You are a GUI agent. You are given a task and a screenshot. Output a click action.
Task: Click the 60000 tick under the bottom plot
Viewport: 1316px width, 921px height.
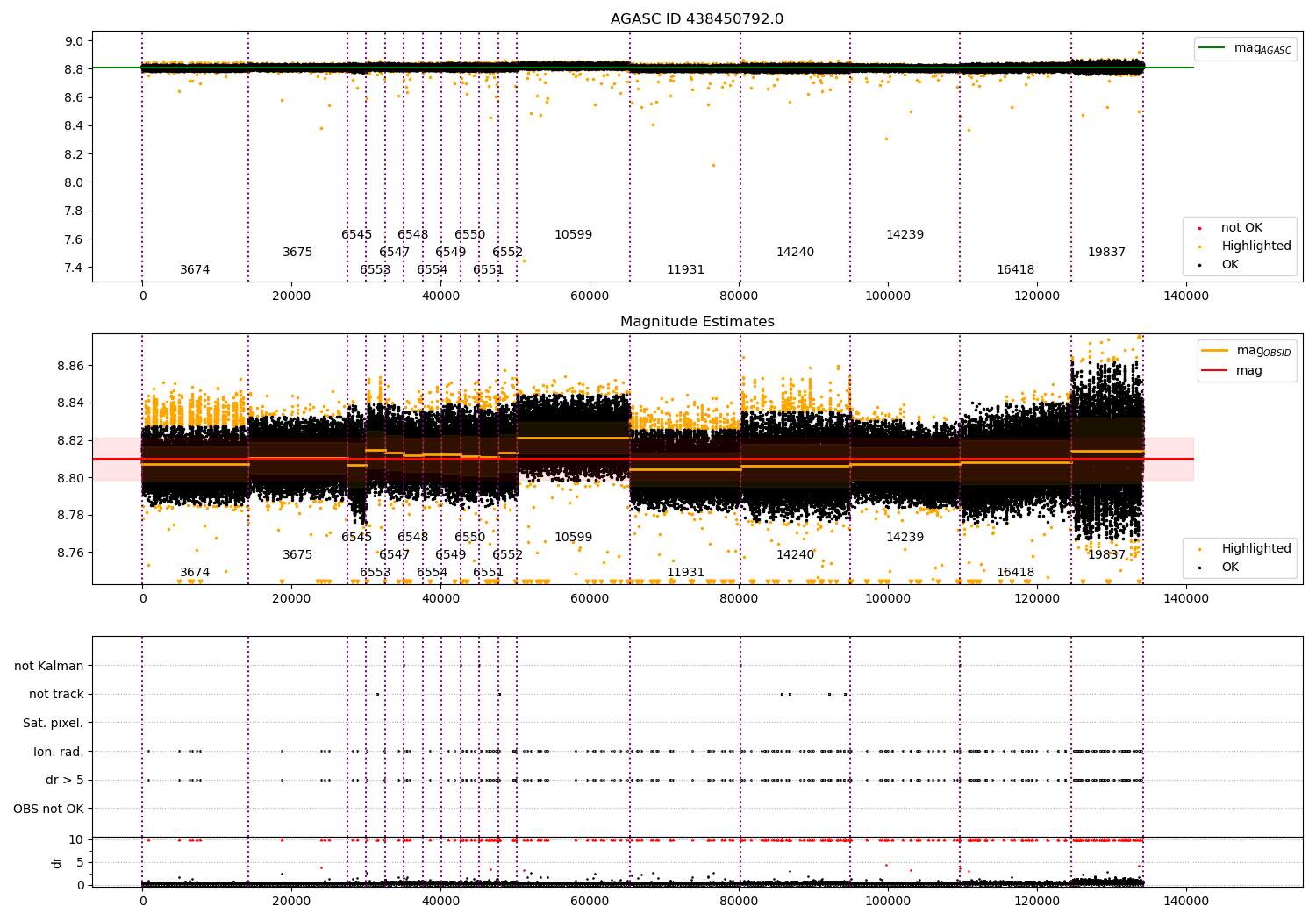coord(590,901)
